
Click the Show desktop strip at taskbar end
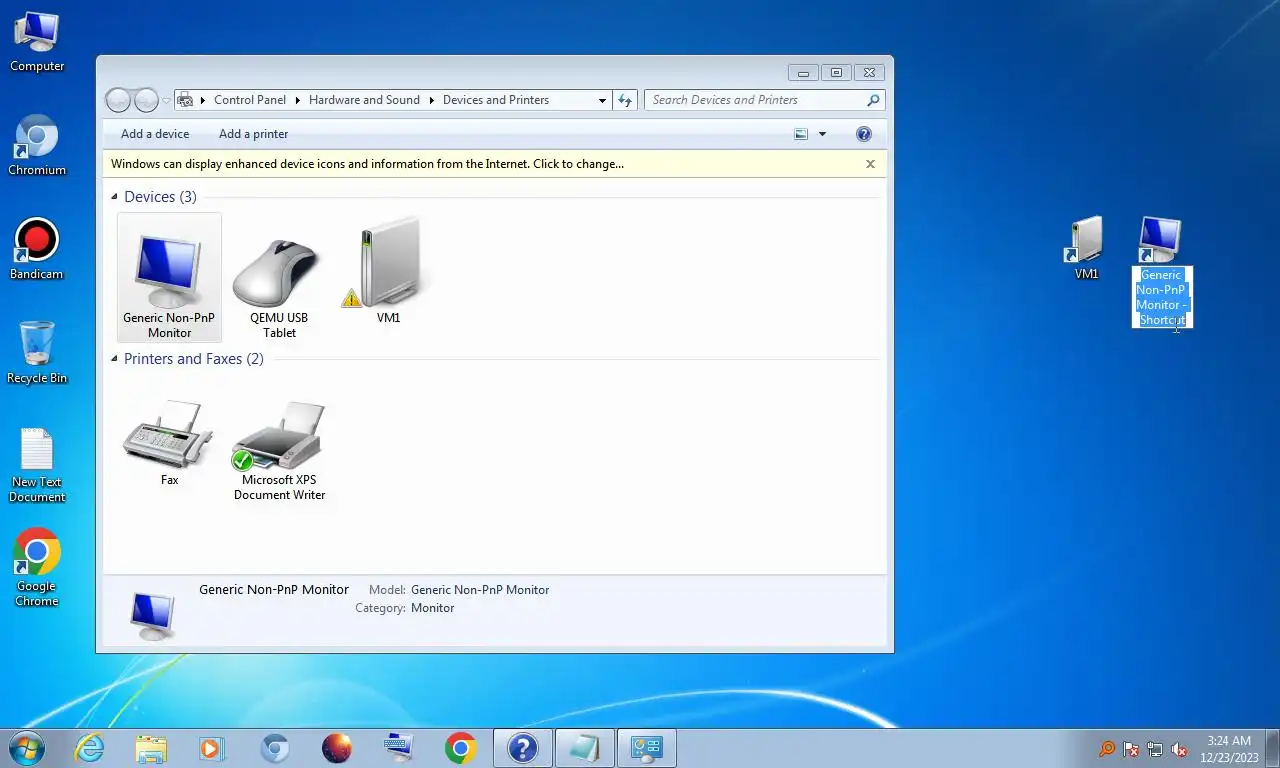click(x=1273, y=749)
